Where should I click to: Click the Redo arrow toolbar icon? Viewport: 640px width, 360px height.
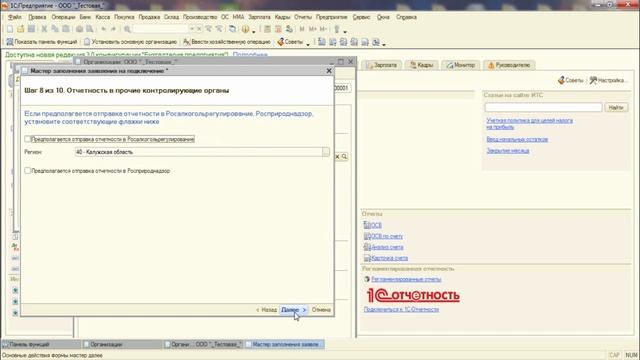(x=113, y=29)
